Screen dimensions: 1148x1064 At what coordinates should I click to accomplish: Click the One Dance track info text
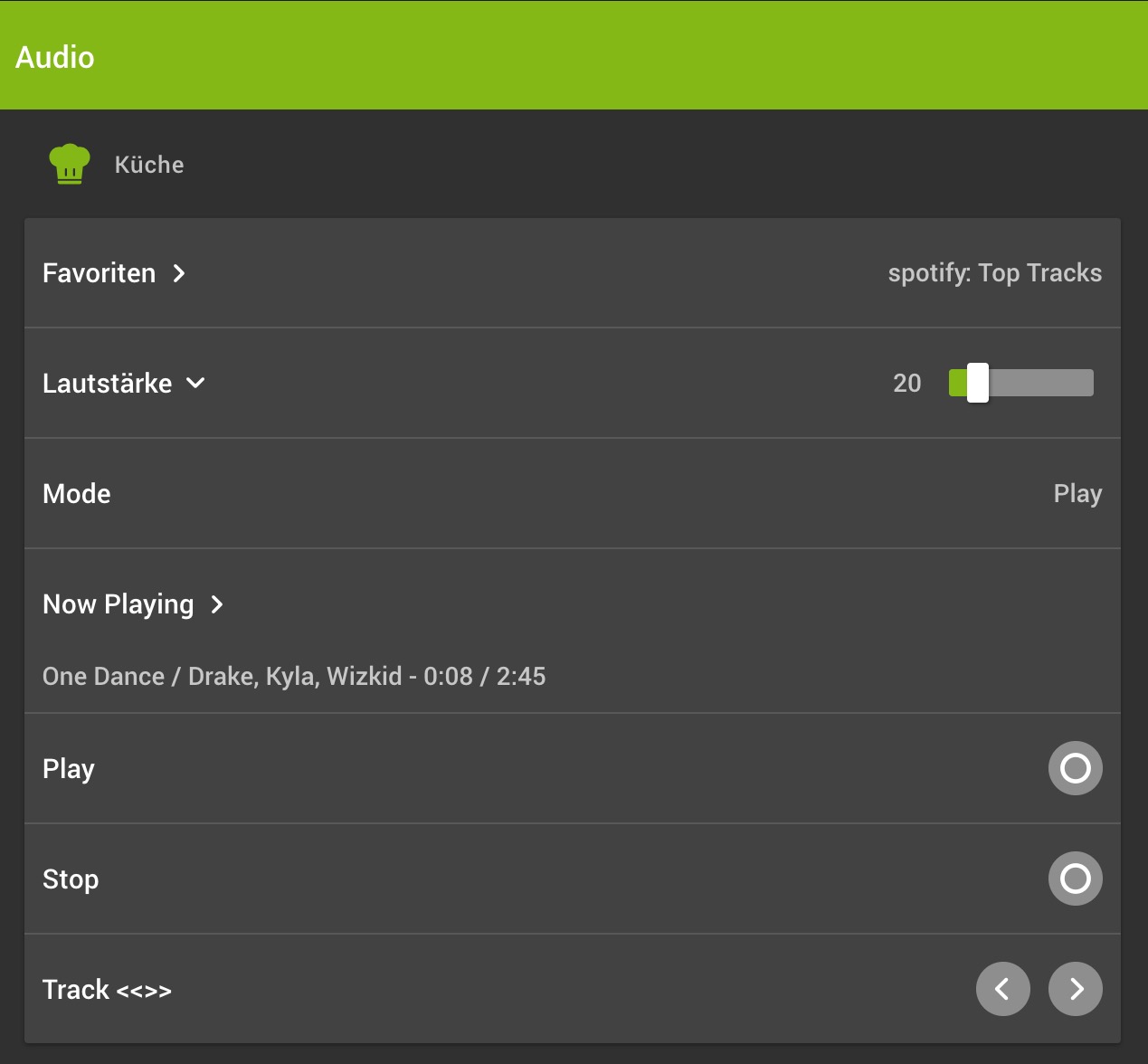(x=294, y=677)
